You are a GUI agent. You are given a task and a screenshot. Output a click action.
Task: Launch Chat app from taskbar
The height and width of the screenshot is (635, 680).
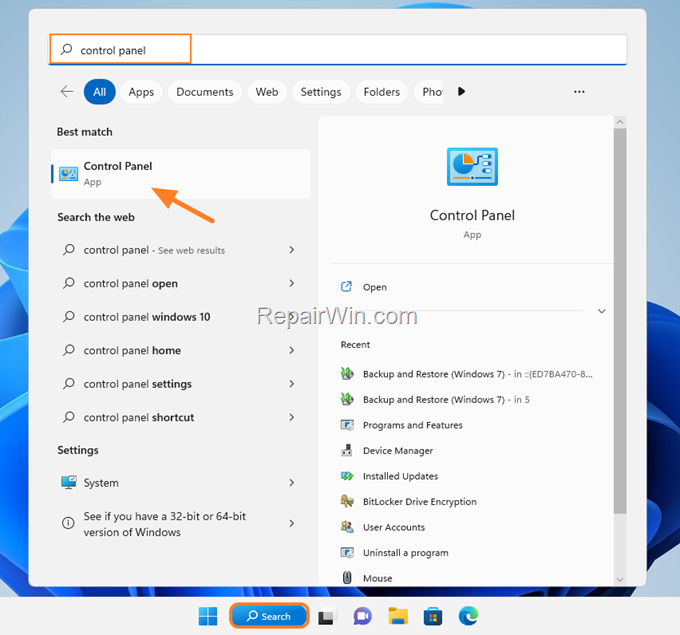(x=363, y=616)
